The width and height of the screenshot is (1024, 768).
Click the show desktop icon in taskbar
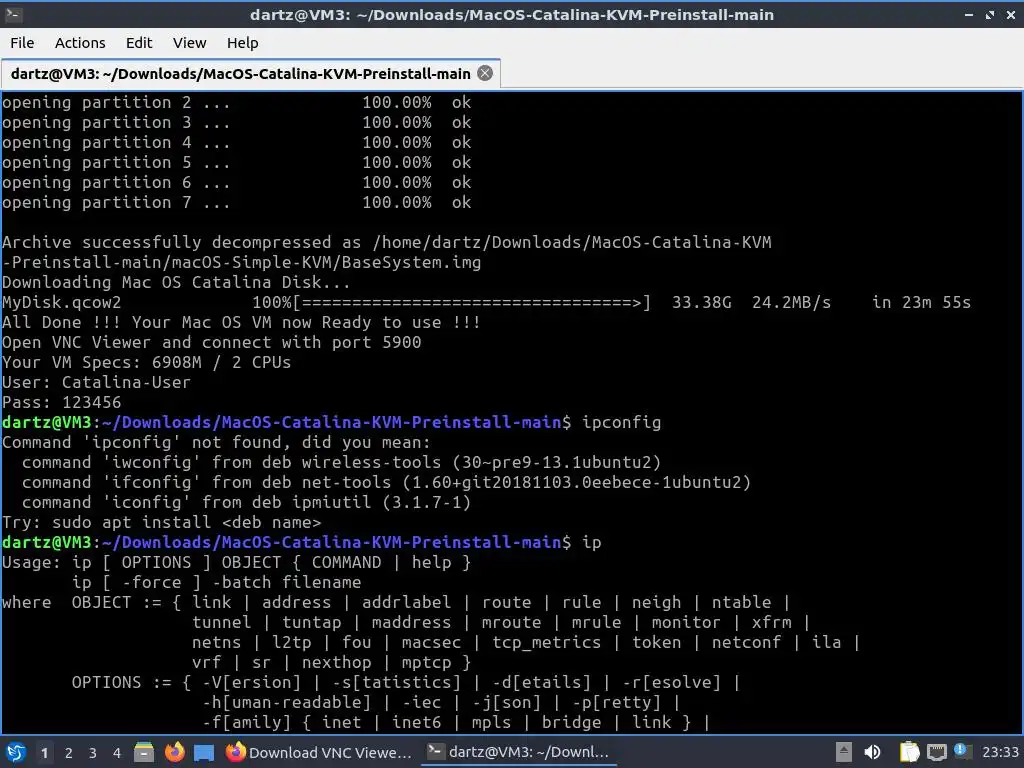[x=204, y=753]
